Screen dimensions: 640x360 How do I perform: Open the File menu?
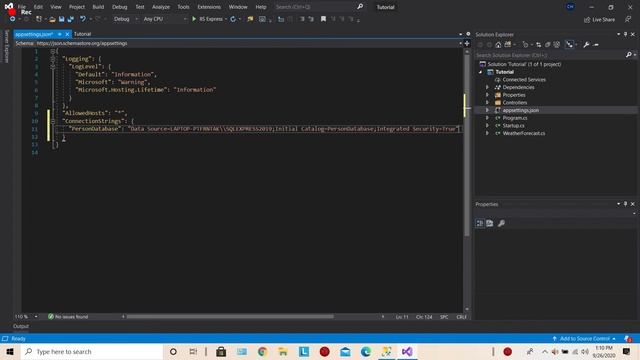(22, 7)
